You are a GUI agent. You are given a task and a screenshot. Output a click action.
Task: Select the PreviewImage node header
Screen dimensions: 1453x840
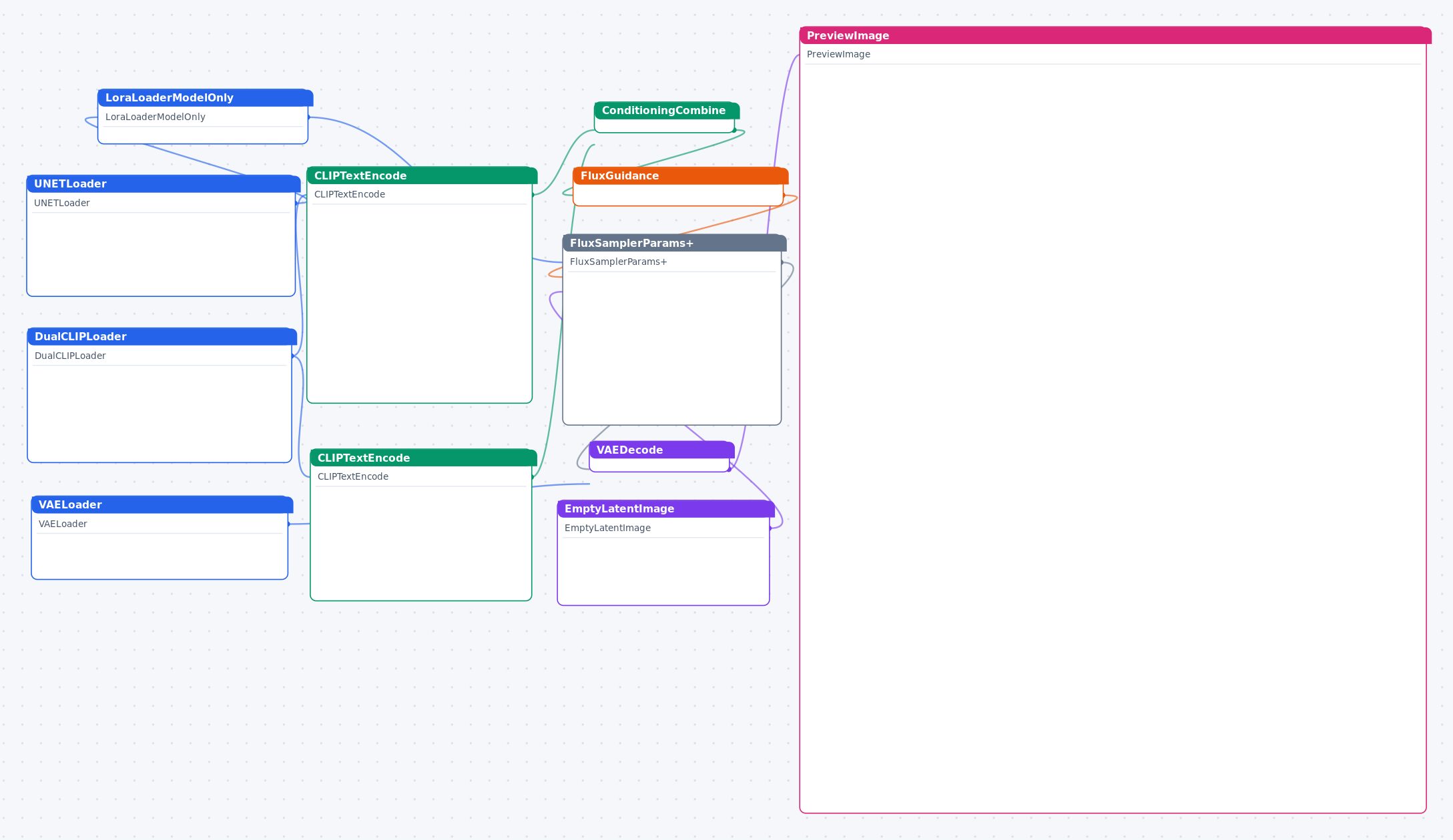point(1115,35)
